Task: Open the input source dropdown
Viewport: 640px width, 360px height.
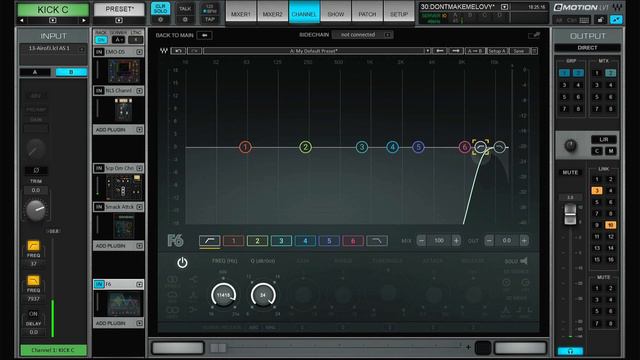Action: coord(82,49)
